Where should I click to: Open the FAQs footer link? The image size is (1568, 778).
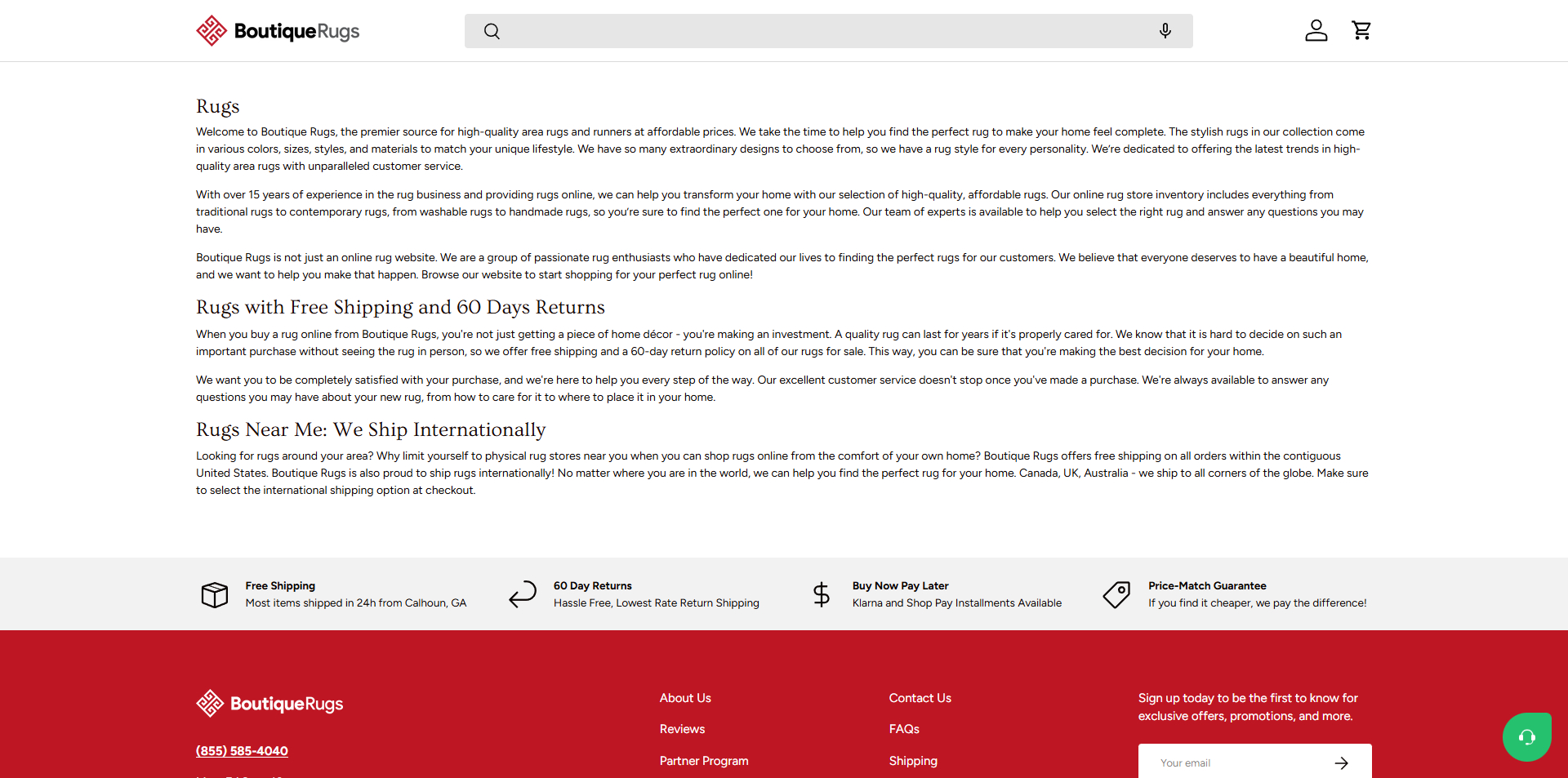pyautogui.click(x=904, y=729)
